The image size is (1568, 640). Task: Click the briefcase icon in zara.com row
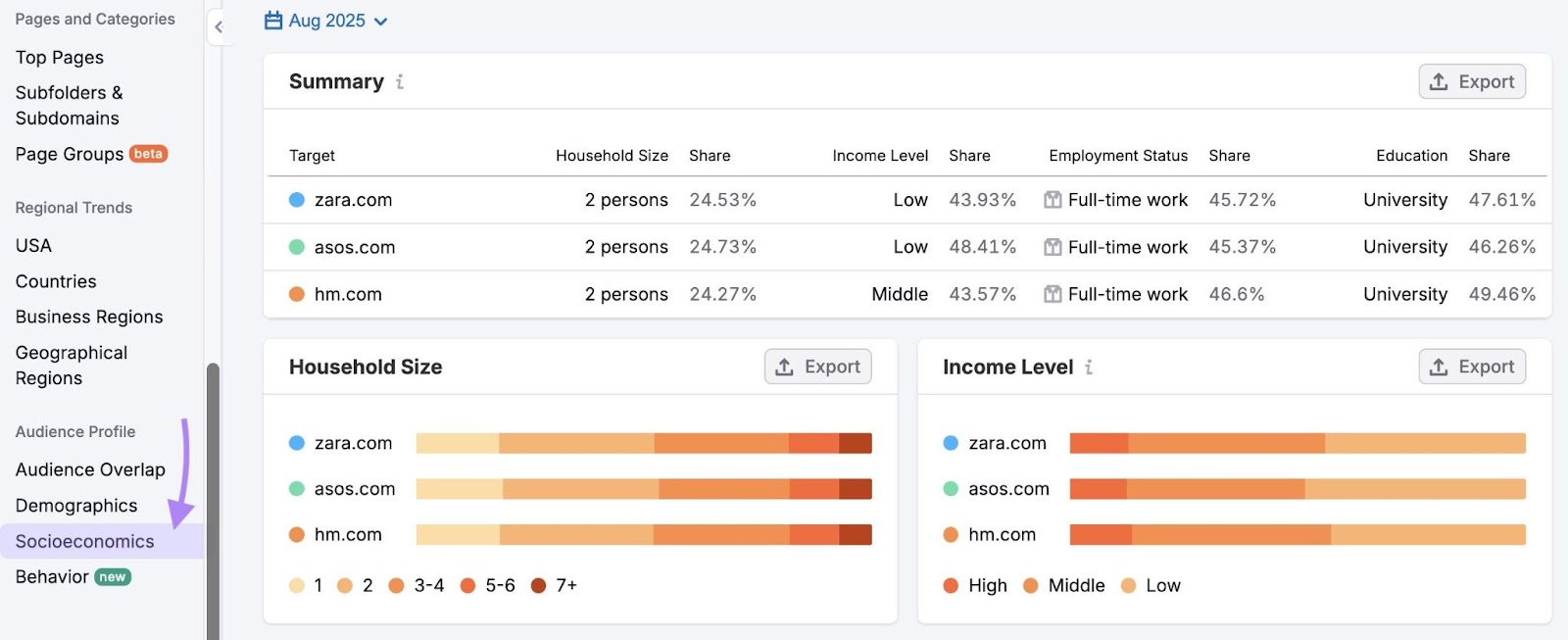coord(1053,200)
